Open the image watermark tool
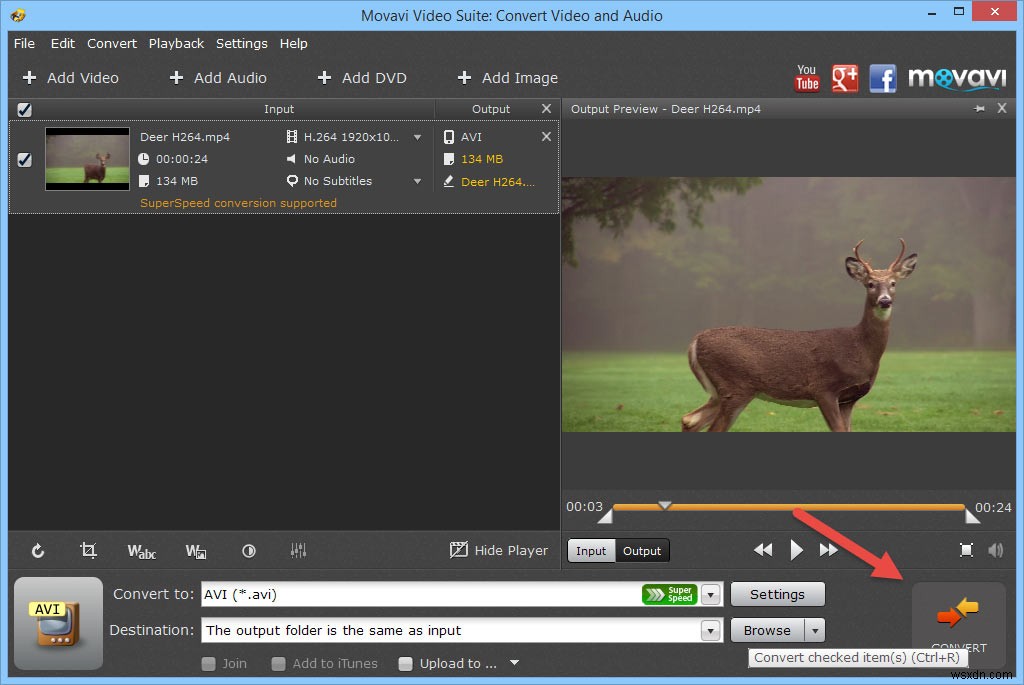 pyautogui.click(x=196, y=550)
